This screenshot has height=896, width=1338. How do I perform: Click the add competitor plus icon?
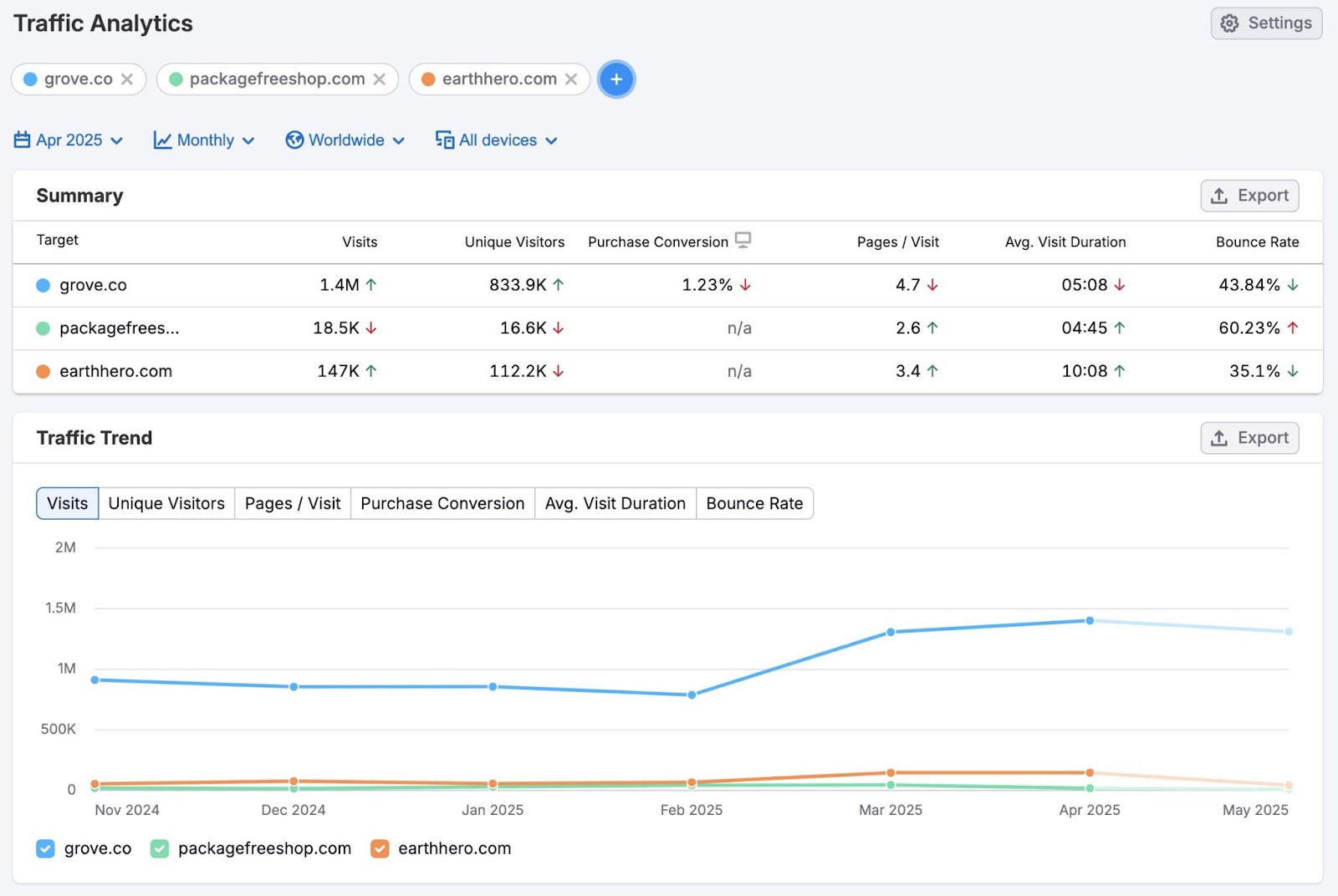tap(616, 79)
